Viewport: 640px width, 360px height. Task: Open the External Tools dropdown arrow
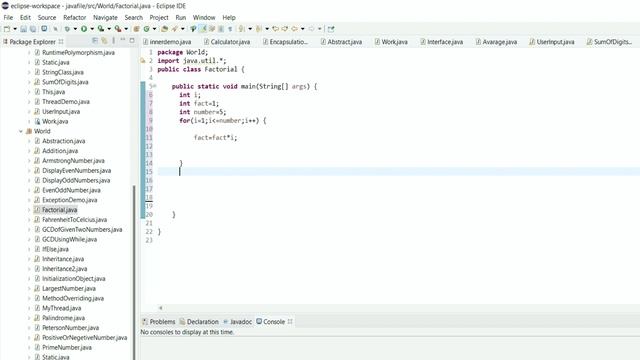click(x=126, y=29)
